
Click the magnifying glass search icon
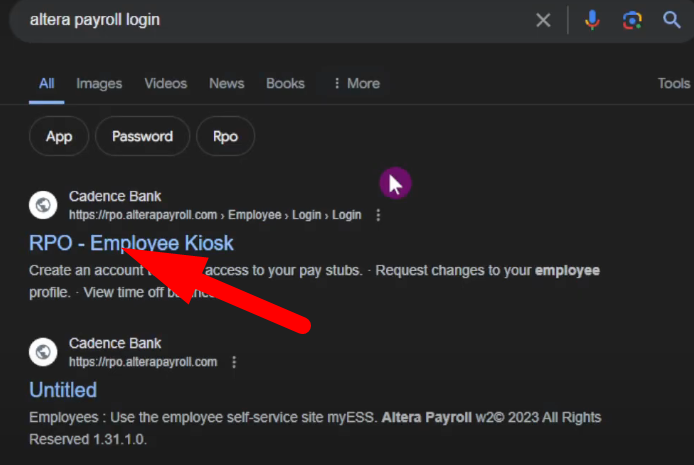pos(672,20)
